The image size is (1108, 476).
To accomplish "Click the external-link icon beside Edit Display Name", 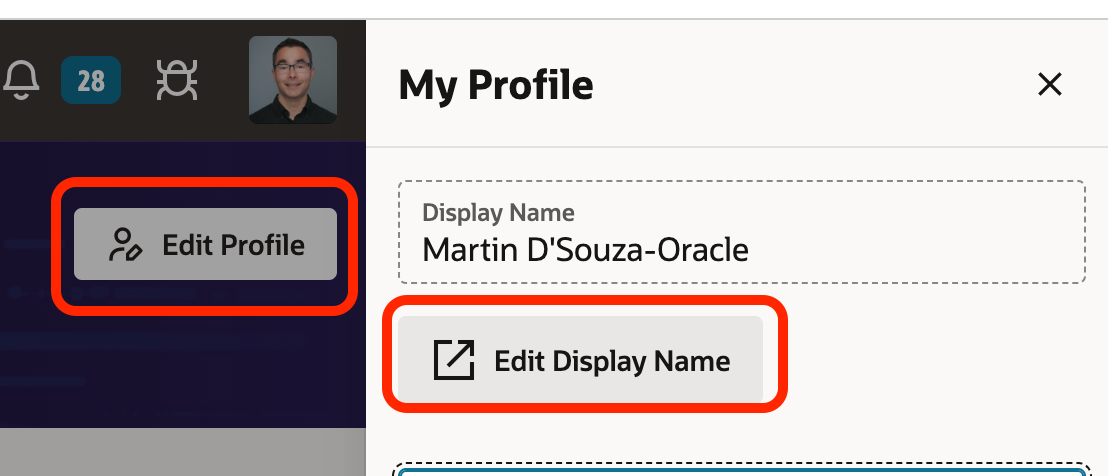I will [454, 360].
